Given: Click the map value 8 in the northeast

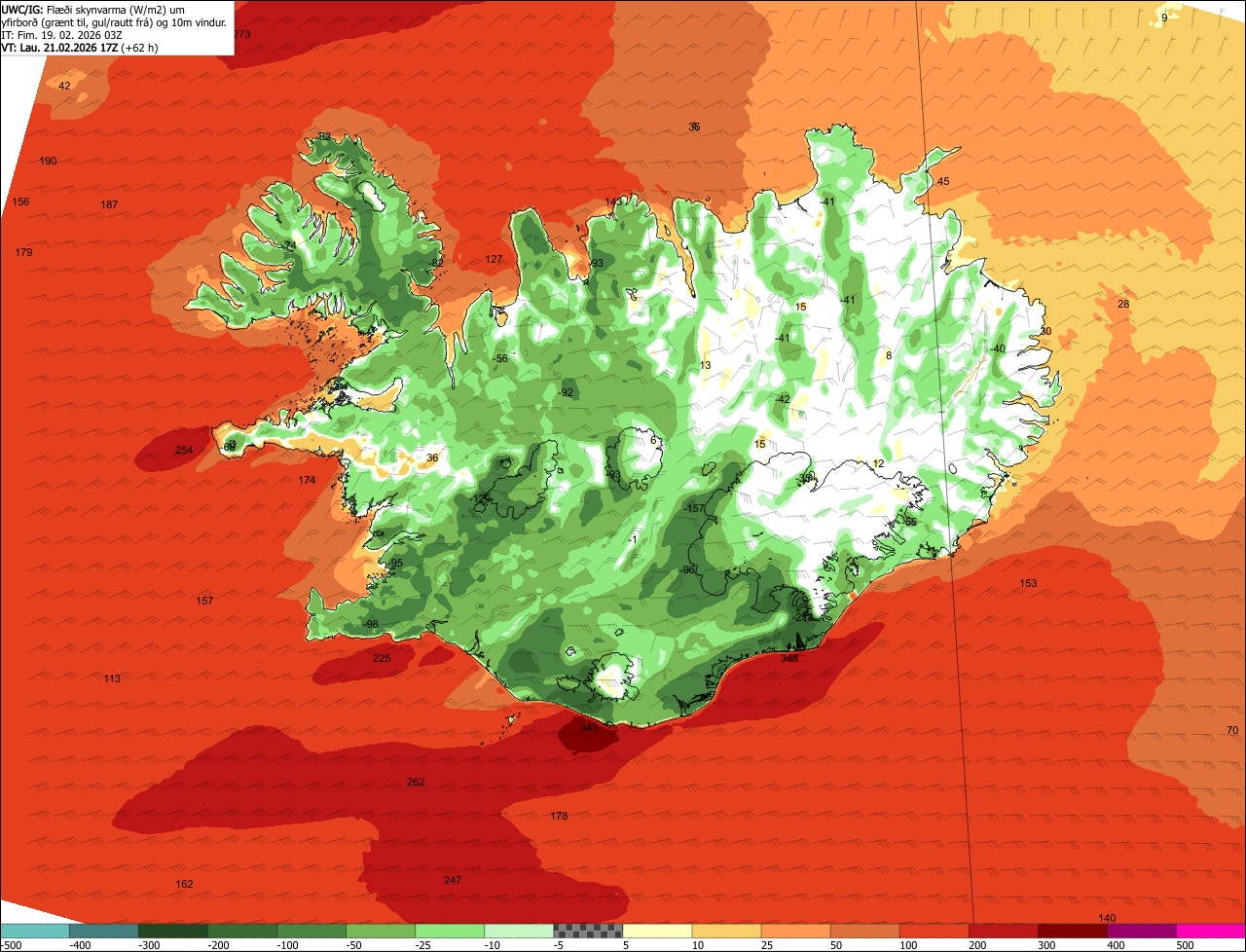Looking at the screenshot, I should coord(889,355).
